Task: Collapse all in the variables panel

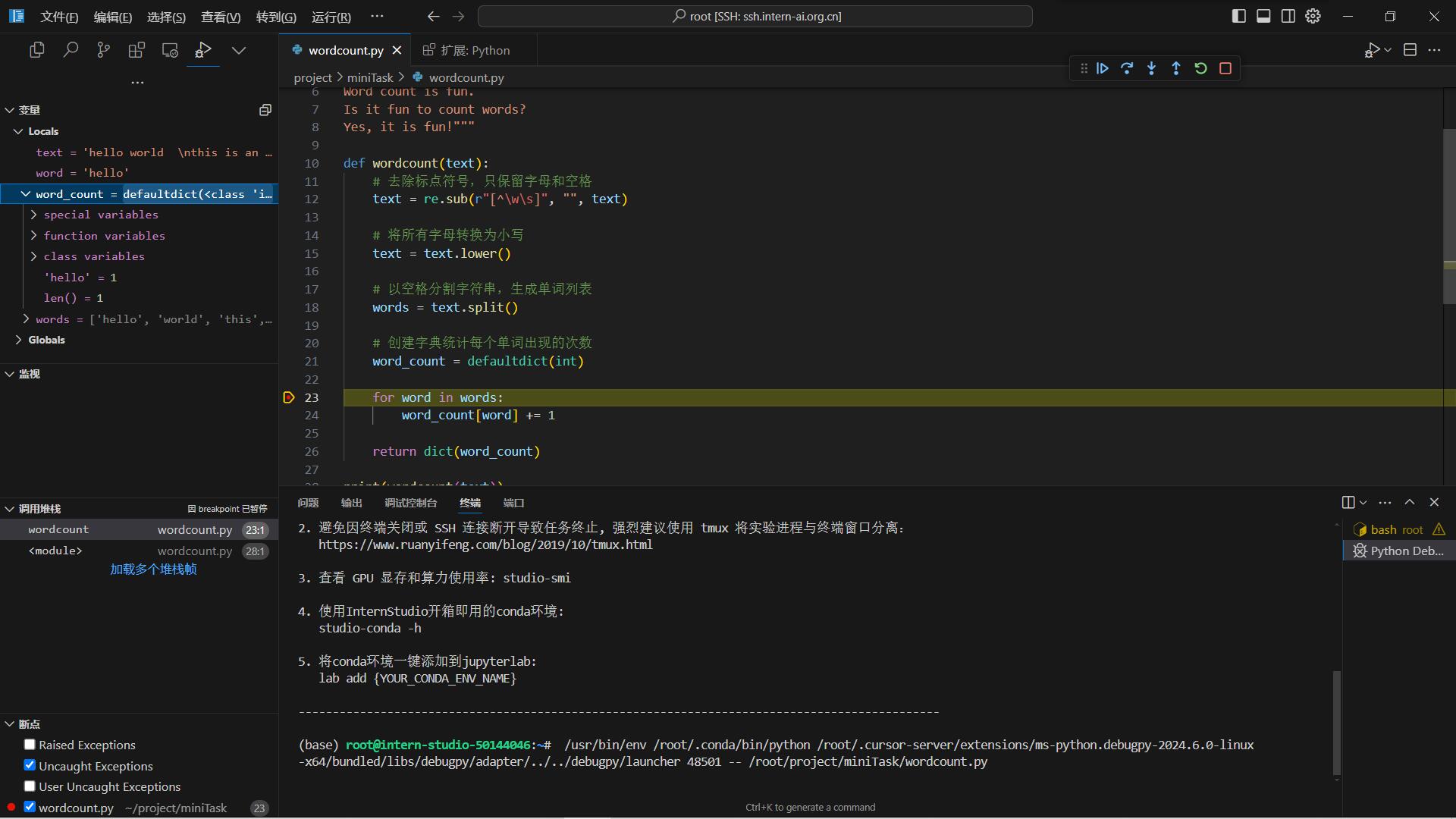Action: 265,110
